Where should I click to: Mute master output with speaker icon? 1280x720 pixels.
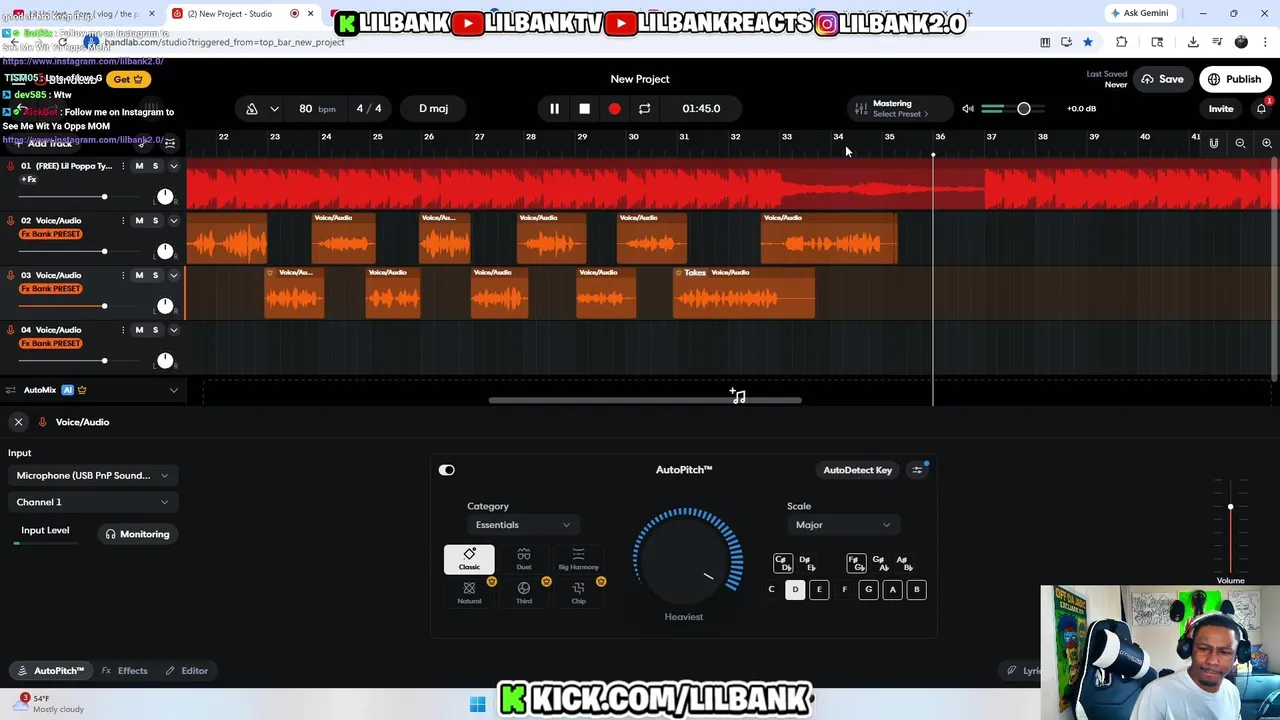(967, 108)
